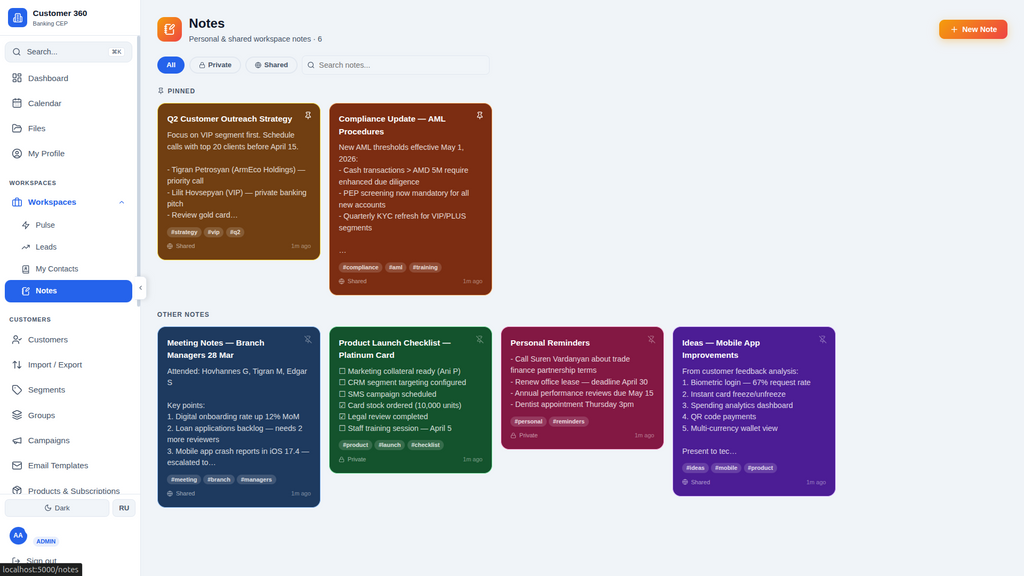Click the Search notes field
Image resolution: width=1024 pixels, height=576 pixels.
pos(396,65)
